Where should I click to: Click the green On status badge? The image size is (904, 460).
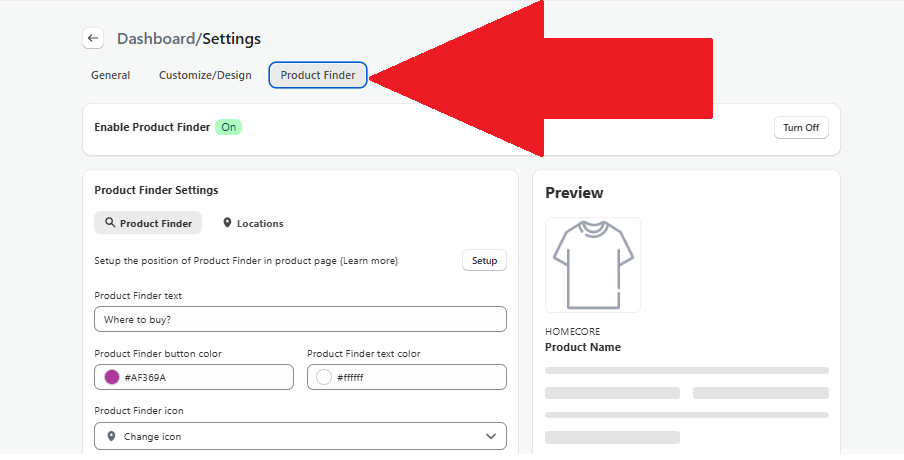pyautogui.click(x=229, y=127)
